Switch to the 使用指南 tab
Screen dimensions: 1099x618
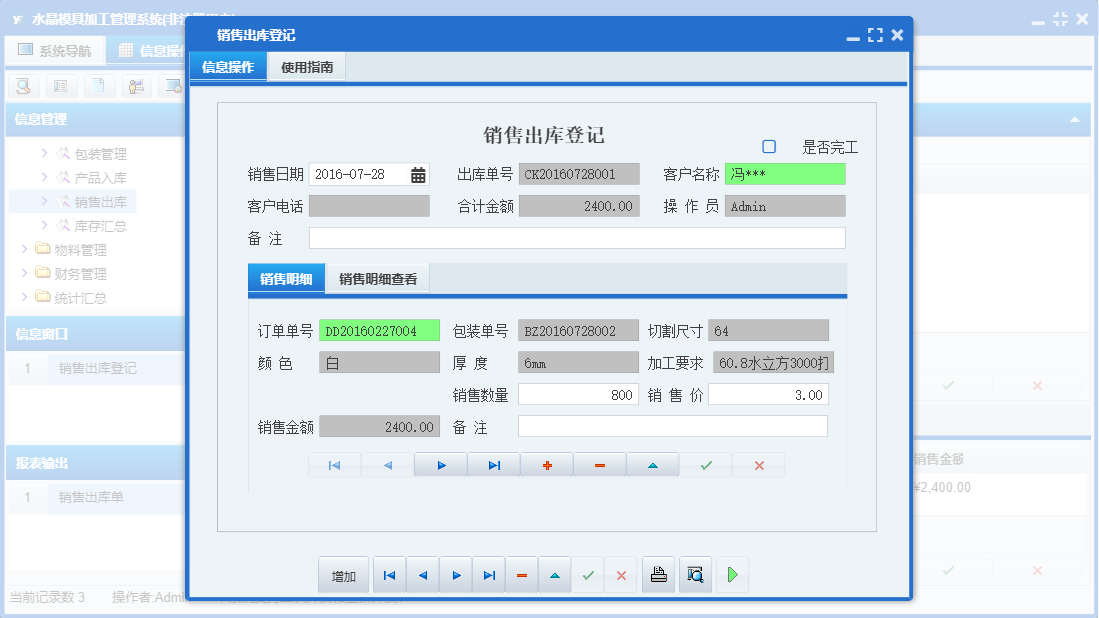(306, 66)
